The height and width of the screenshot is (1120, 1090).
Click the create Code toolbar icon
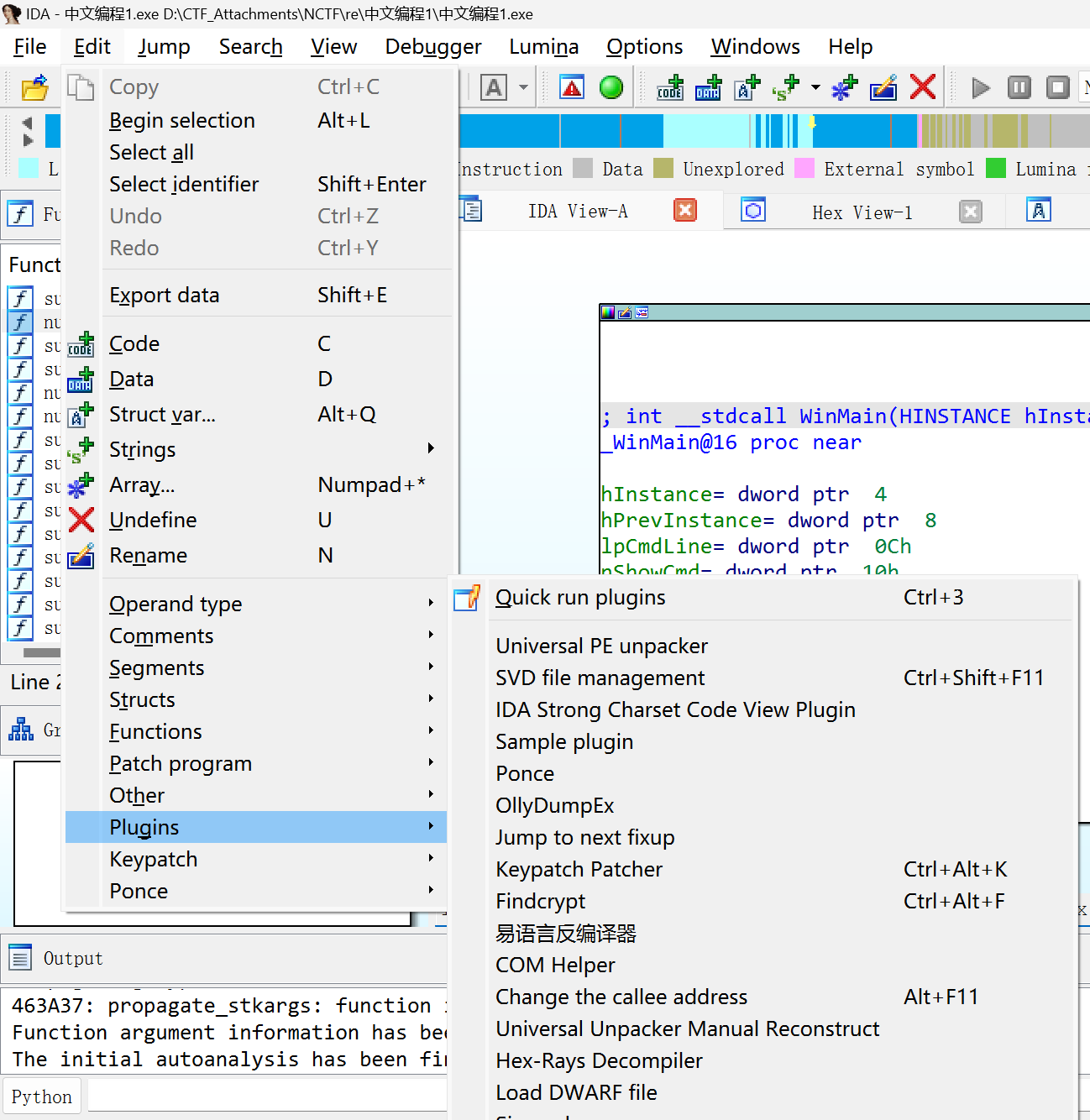(670, 87)
